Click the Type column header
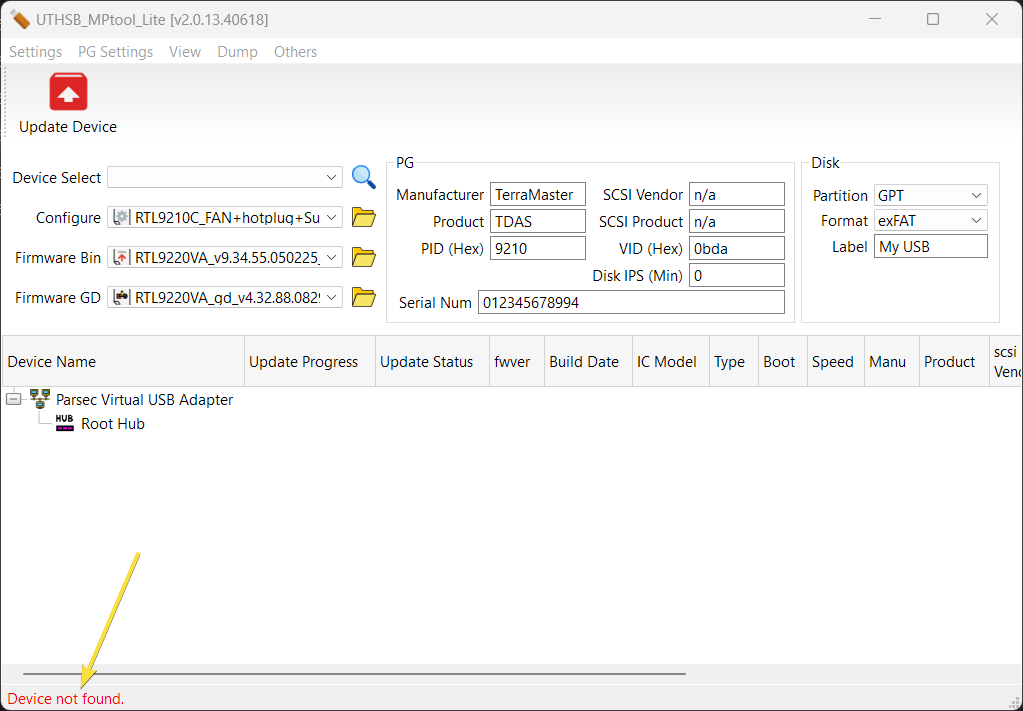Screen dimensions: 1023x711 click(733, 361)
